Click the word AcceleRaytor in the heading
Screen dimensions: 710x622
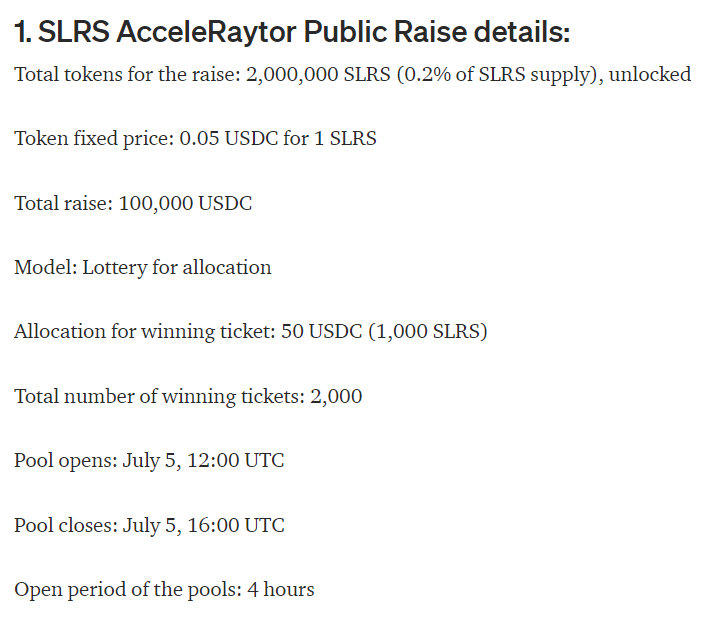pyautogui.click(x=206, y=32)
